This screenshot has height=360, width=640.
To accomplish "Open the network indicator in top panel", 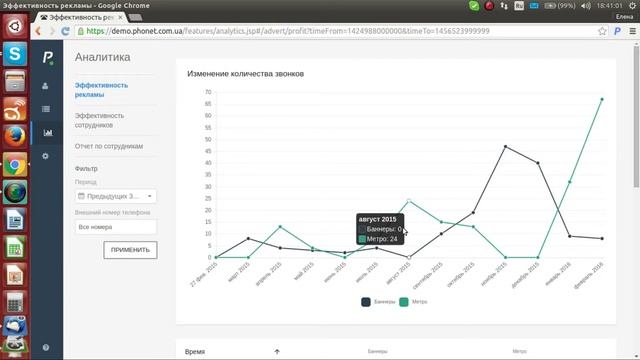I will (x=504, y=6).
